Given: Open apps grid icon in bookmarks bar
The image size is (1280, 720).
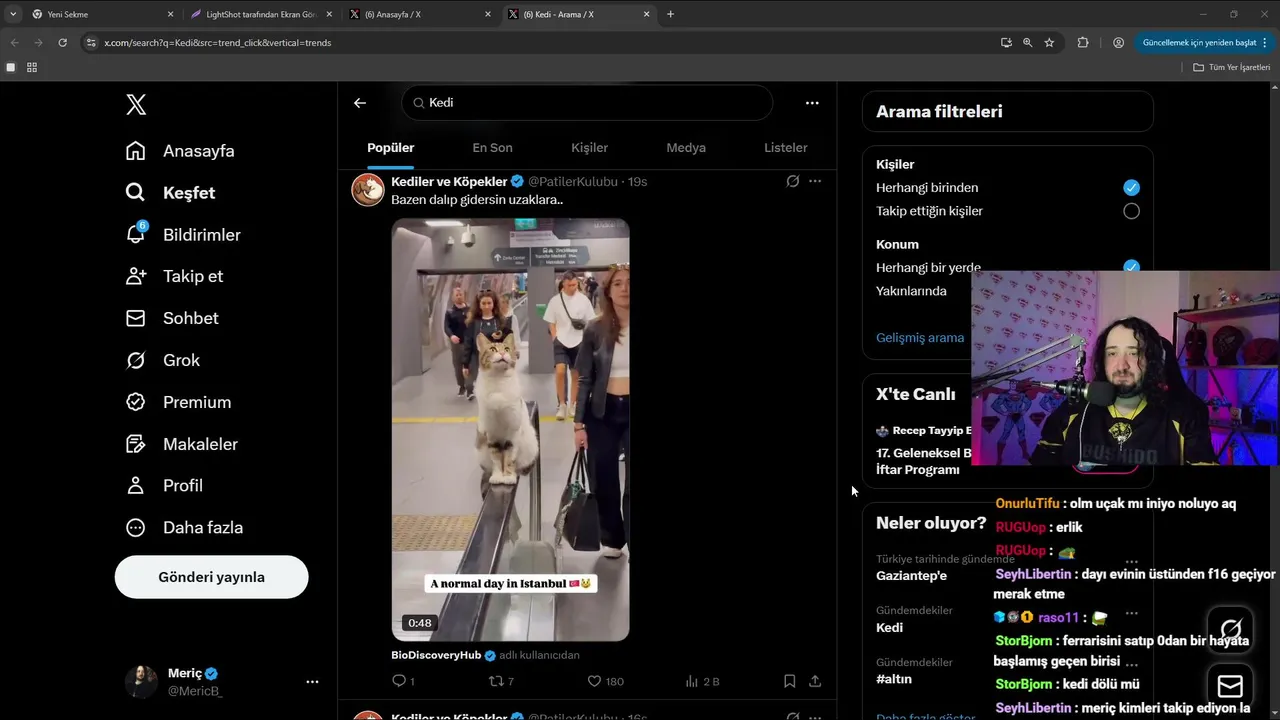Looking at the screenshot, I should (32, 67).
